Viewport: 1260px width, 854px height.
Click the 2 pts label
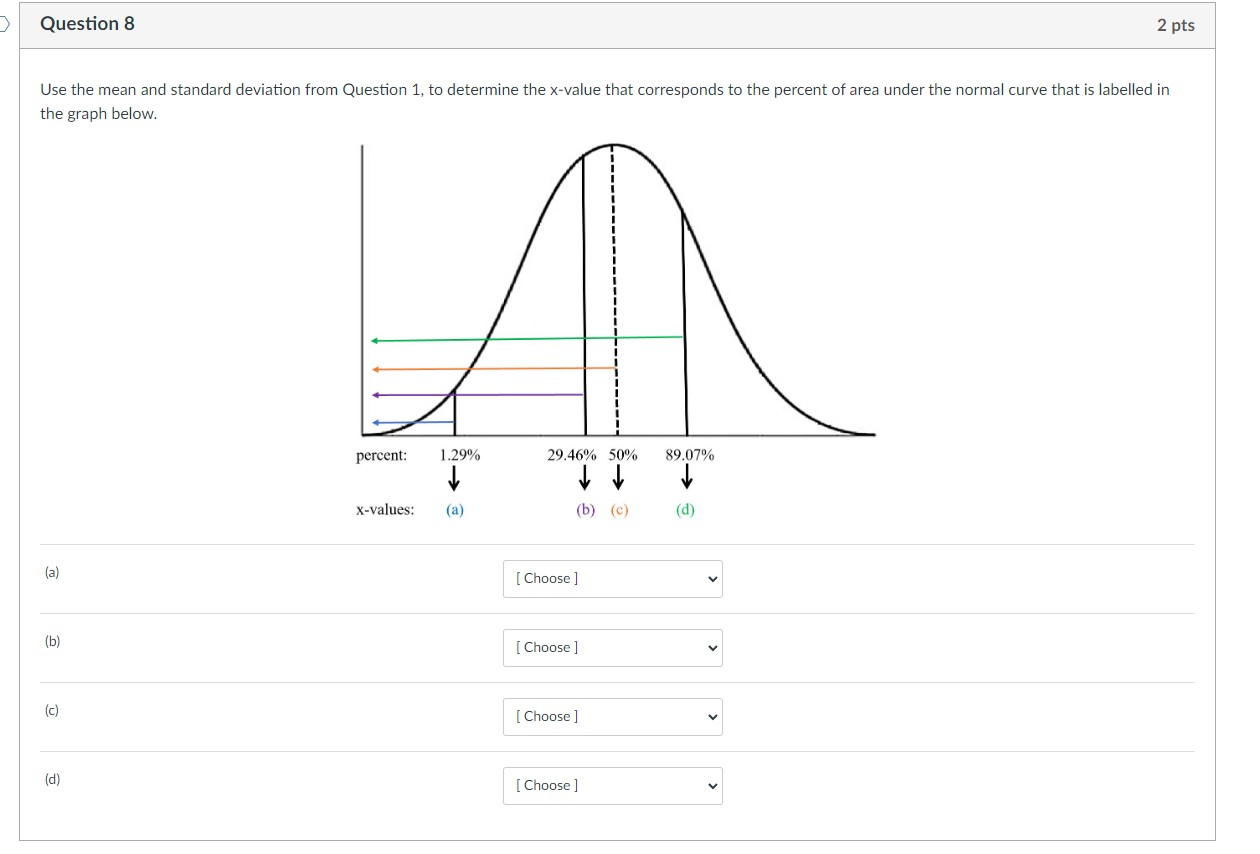point(1176,24)
